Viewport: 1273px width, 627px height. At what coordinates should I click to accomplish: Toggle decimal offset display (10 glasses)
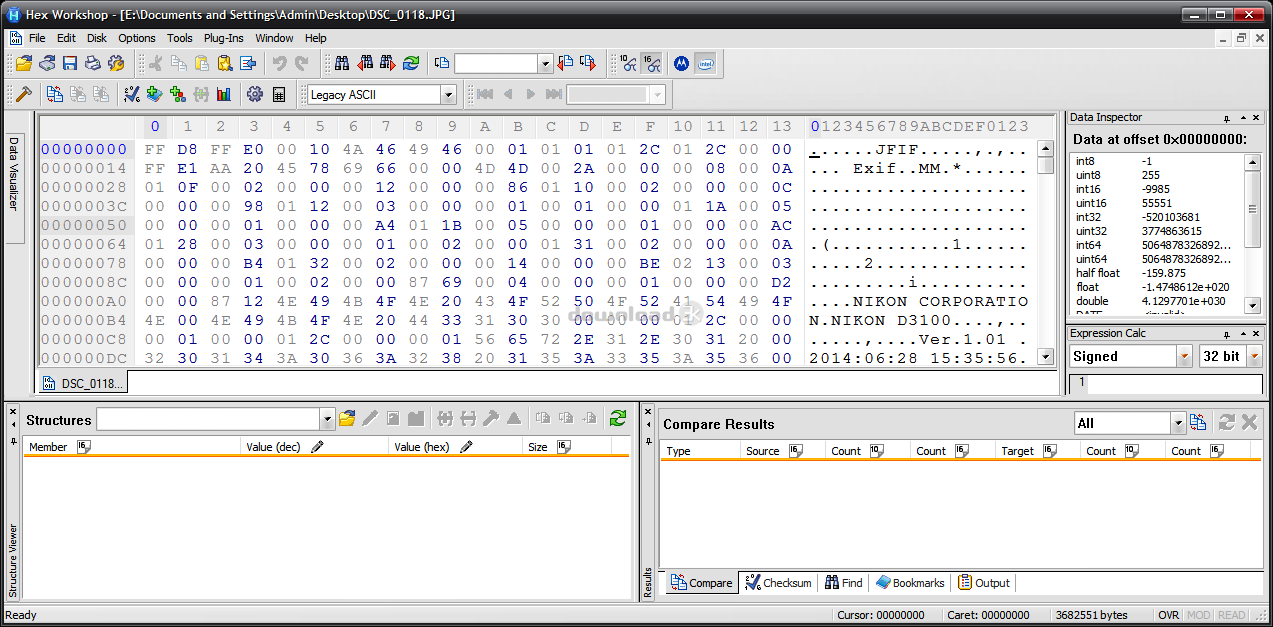(627, 63)
